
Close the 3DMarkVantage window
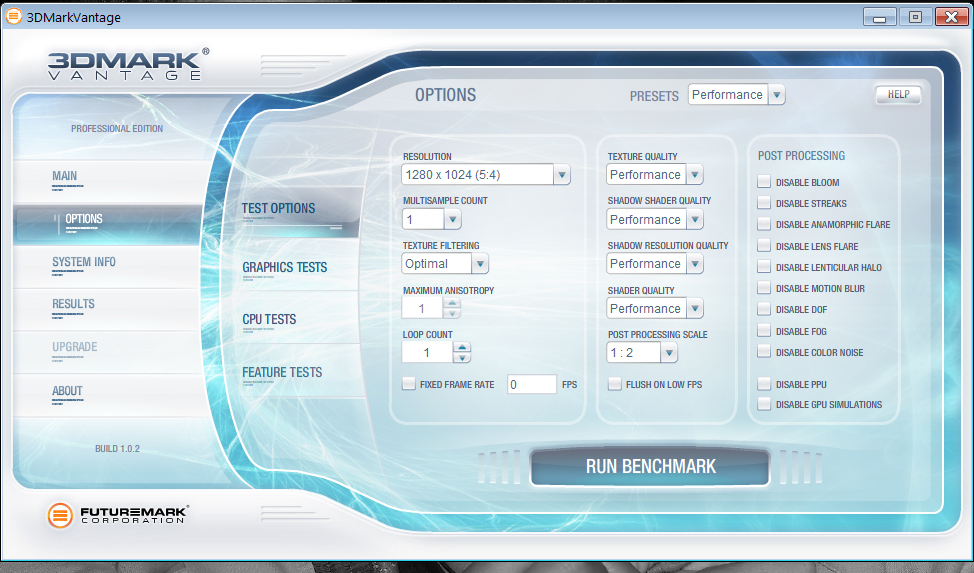[x=952, y=17]
